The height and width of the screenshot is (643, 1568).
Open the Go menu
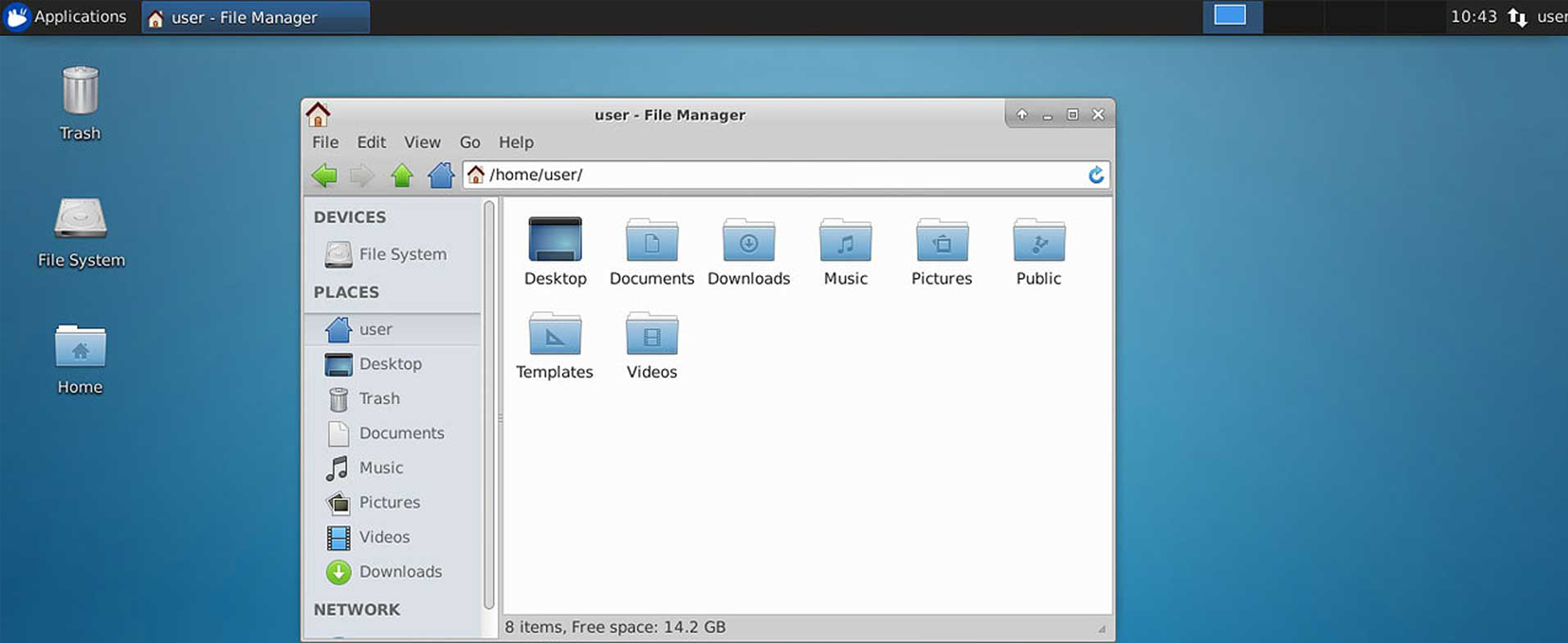[x=469, y=143]
